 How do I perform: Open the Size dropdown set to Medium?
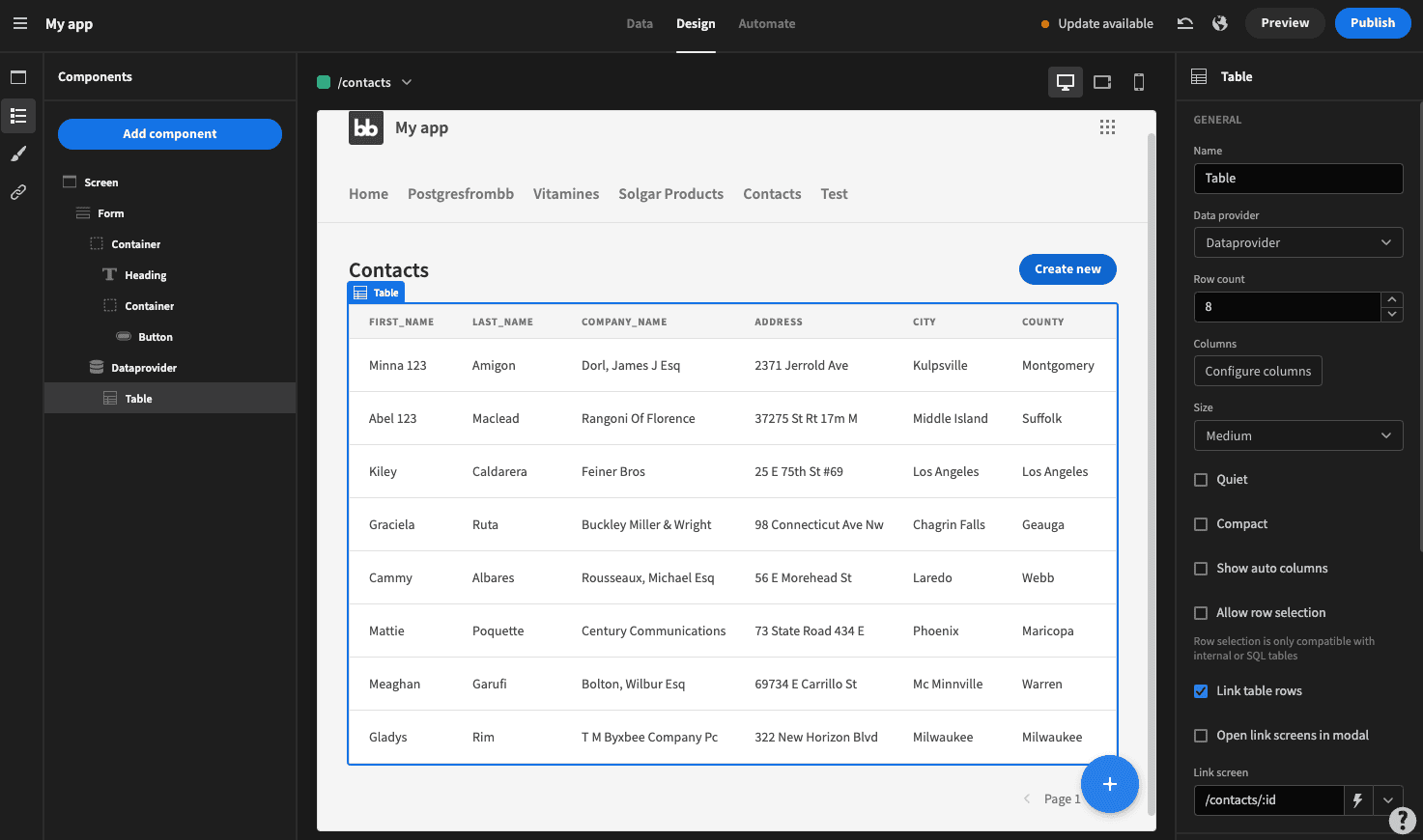click(x=1298, y=435)
